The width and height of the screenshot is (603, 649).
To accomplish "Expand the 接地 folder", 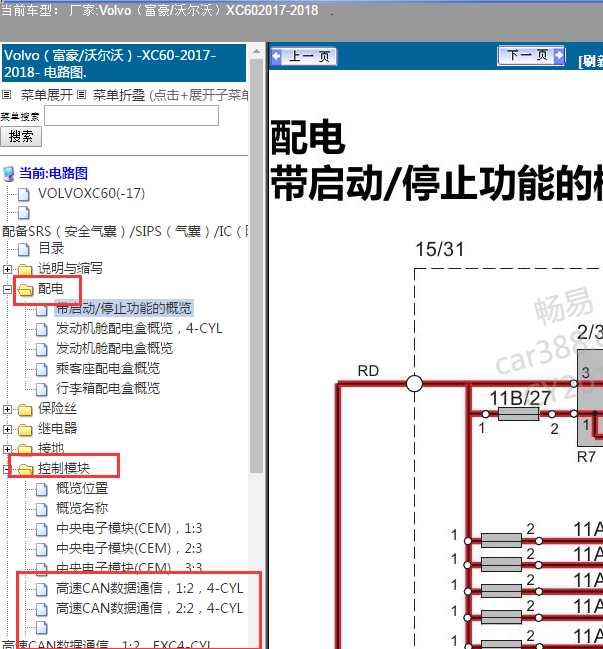I will (7, 449).
